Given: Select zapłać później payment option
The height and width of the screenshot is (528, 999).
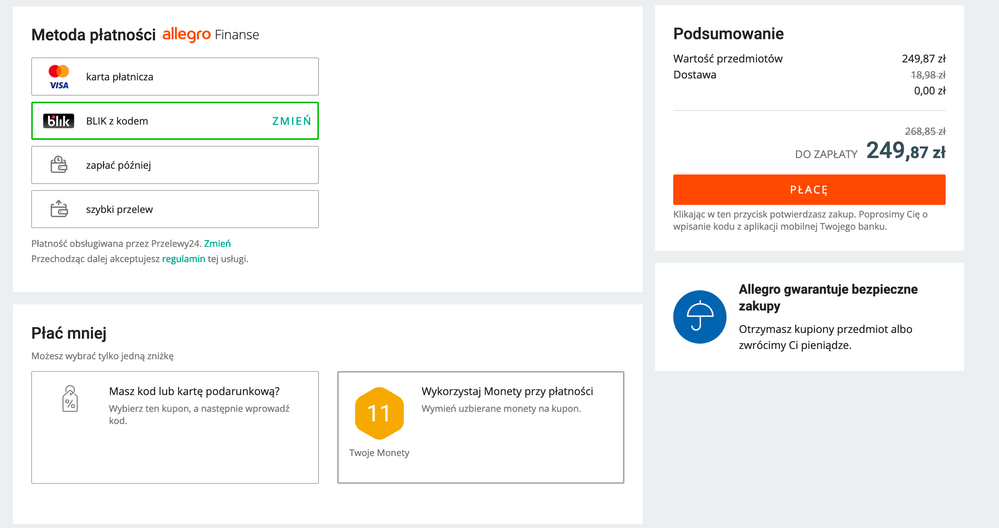Looking at the screenshot, I should (x=175, y=165).
